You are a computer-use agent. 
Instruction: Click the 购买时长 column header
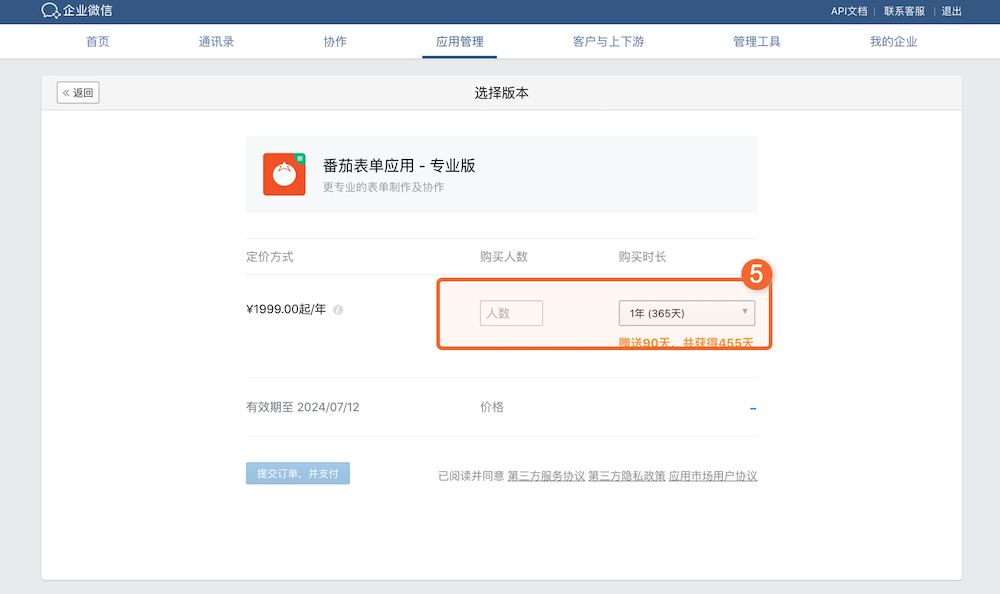point(642,256)
